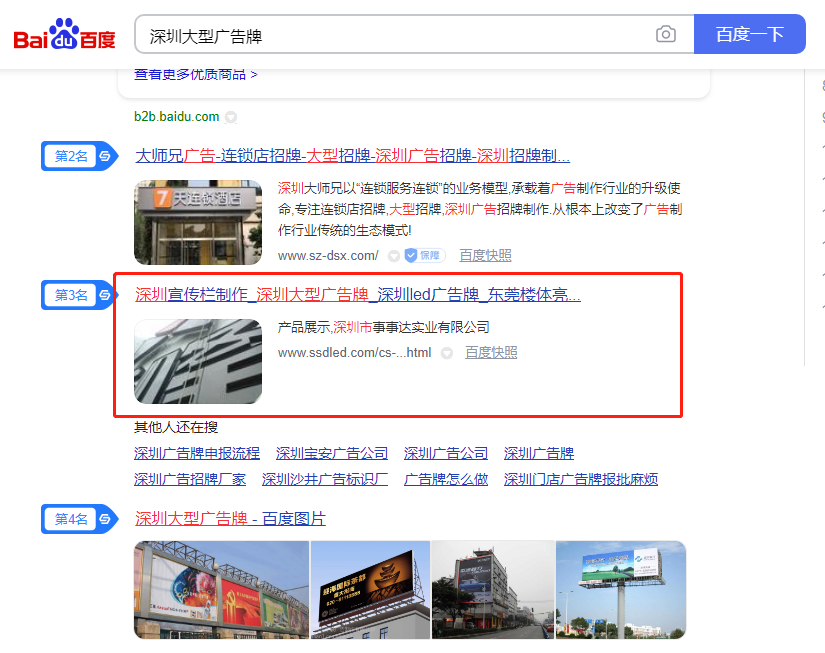The height and width of the screenshot is (653, 825).
Task: Expand arrow next to www.sz-dsx.com
Action: click(x=394, y=256)
